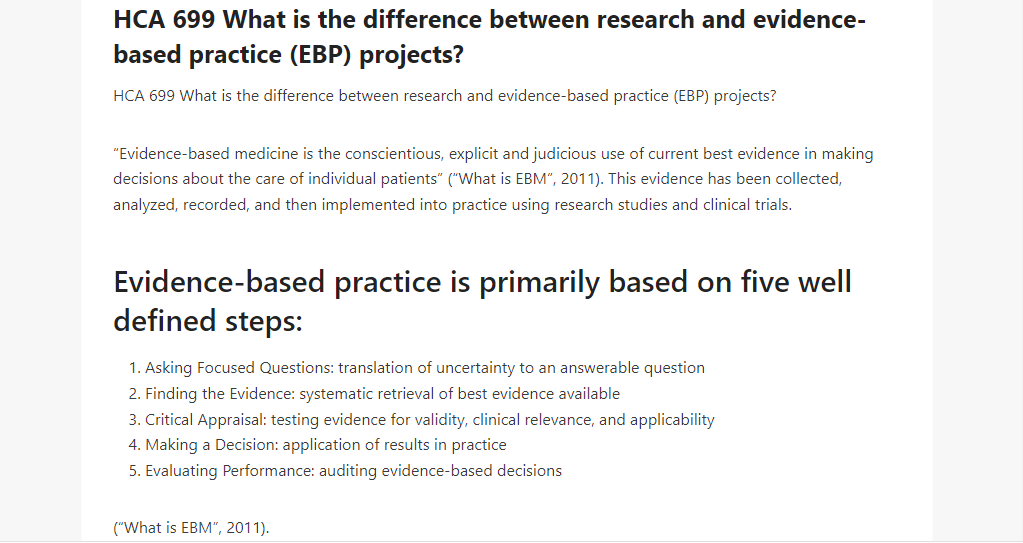Click 'auditing evidence-based decisions' text
This screenshot has width=1023, height=543.
point(440,471)
